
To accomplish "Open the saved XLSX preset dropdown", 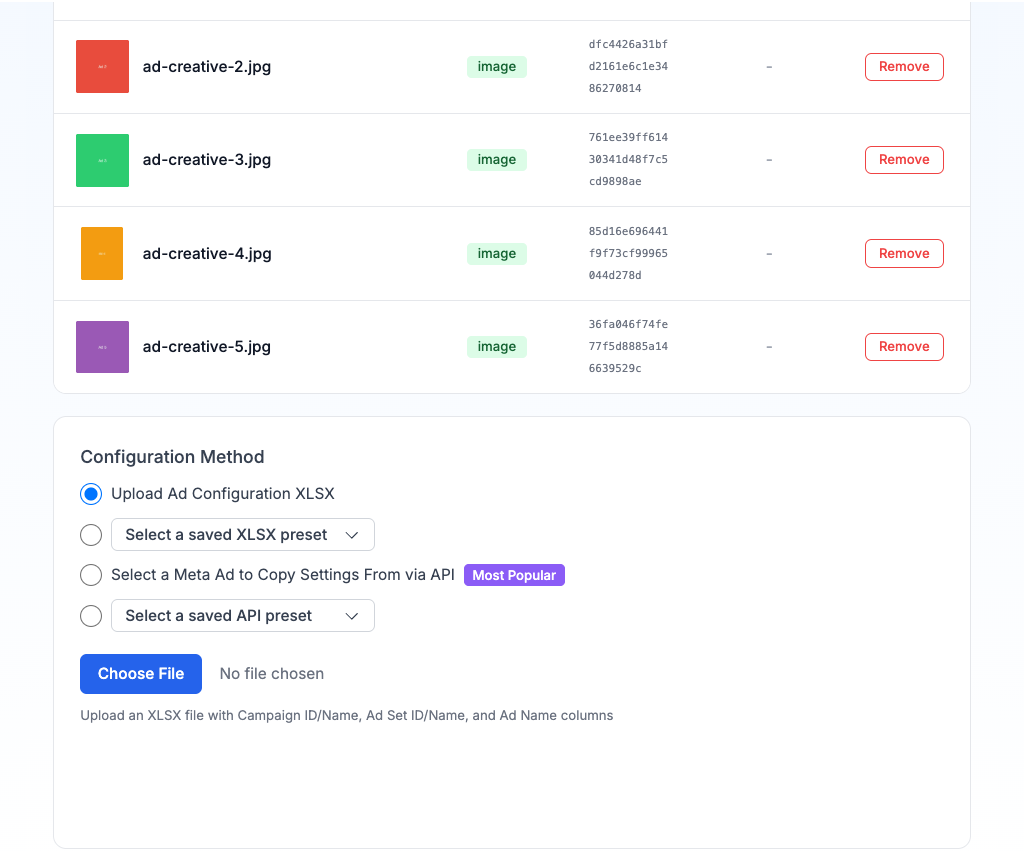I will [242, 535].
